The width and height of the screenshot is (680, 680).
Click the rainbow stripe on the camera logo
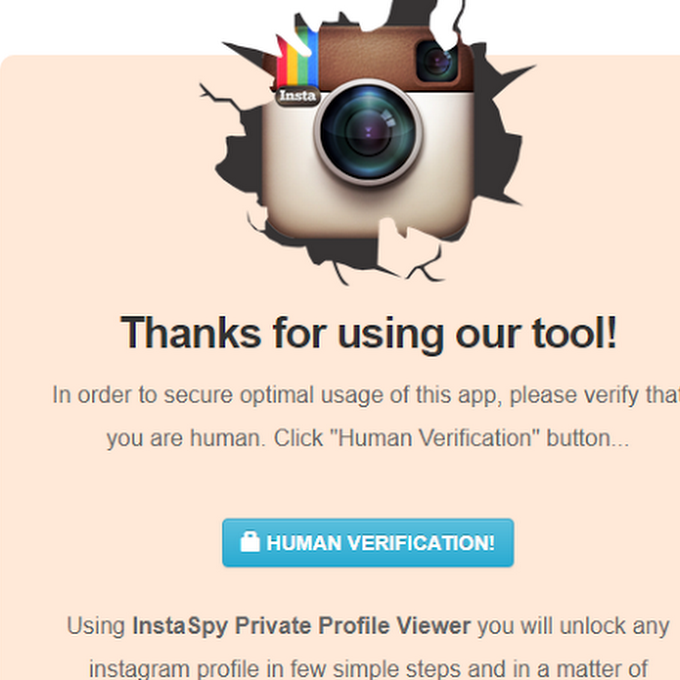[297, 59]
